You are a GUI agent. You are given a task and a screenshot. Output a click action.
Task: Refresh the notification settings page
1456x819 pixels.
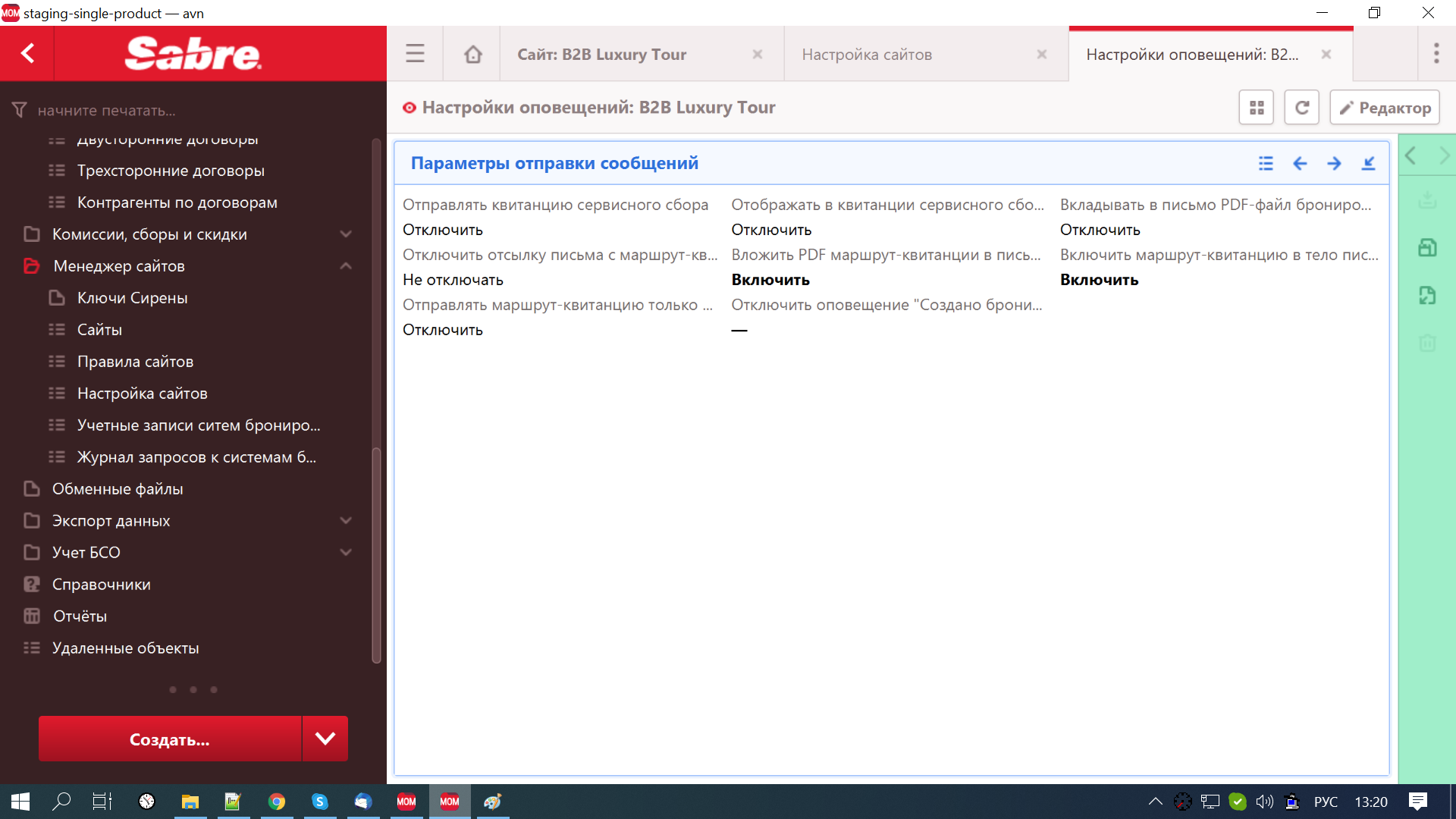(1301, 108)
